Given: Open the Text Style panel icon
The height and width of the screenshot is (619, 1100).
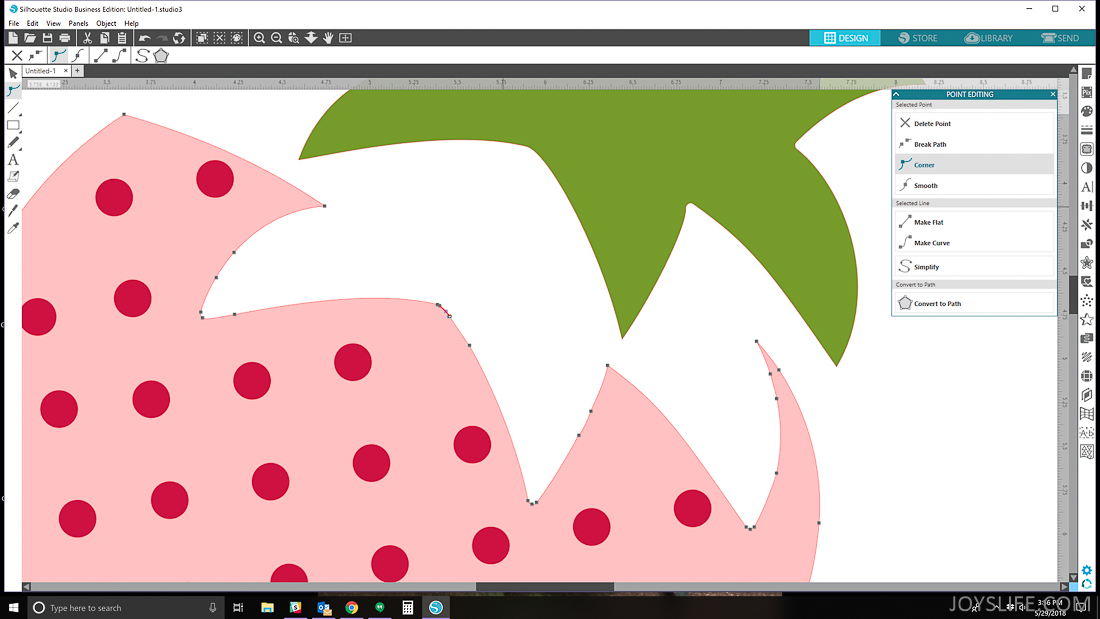Looking at the screenshot, I should pyautogui.click(x=1087, y=187).
